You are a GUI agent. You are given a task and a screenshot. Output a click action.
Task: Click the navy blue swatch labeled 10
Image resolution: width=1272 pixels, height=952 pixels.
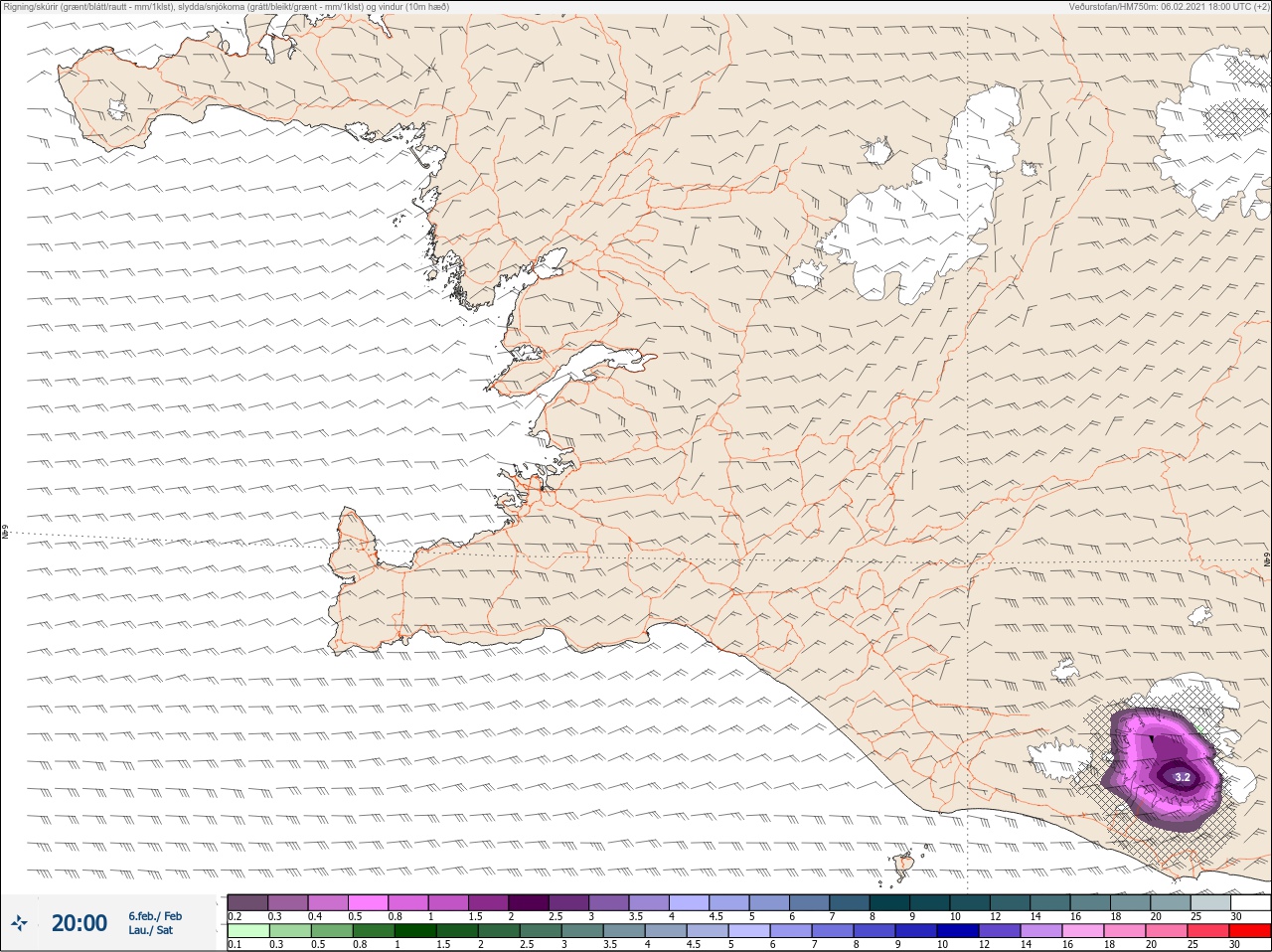[x=958, y=932]
